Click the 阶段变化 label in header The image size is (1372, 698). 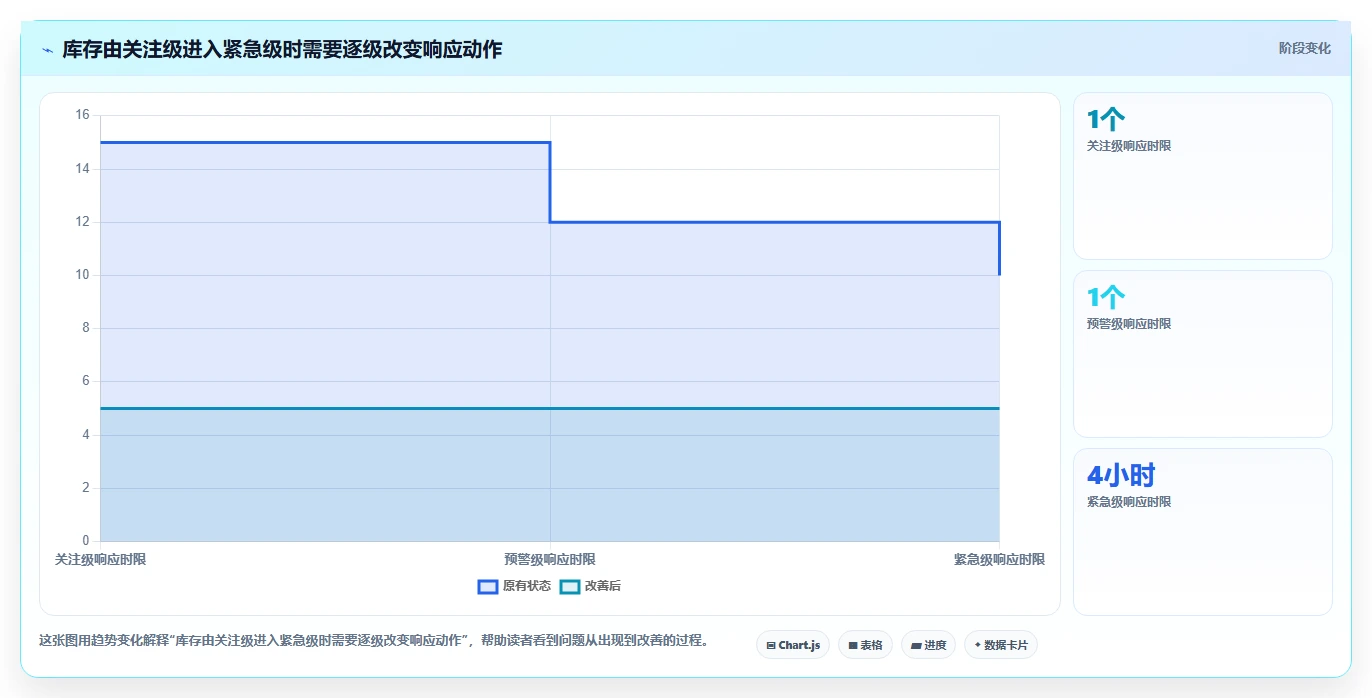tap(1305, 48)
